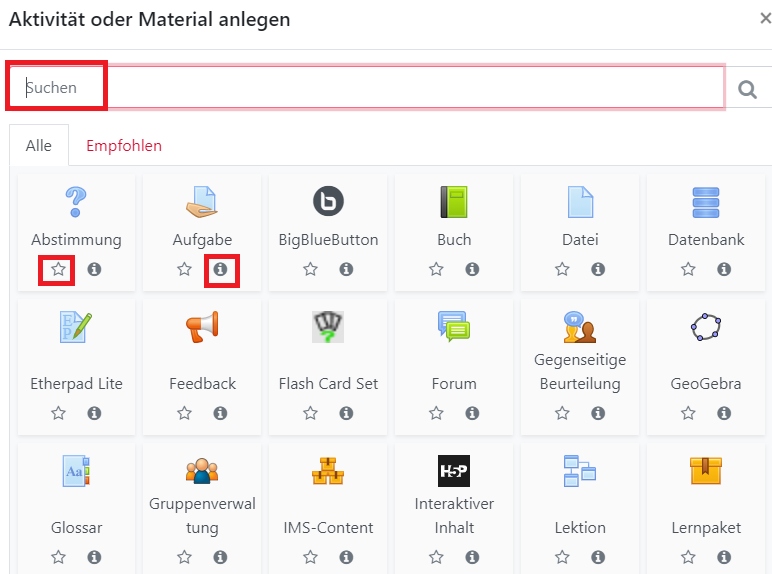Pick the Etherpad Lite icon
Viewport: 772px width, 574px height.
point(76,327)
